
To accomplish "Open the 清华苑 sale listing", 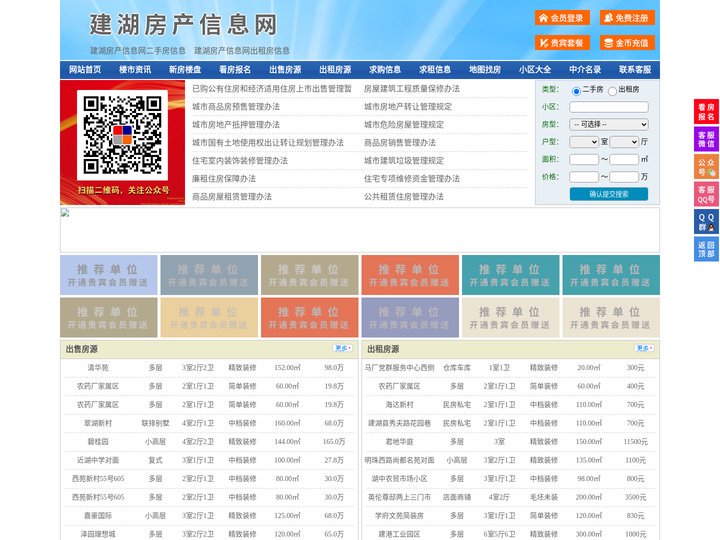I will [x=98, y=368].
